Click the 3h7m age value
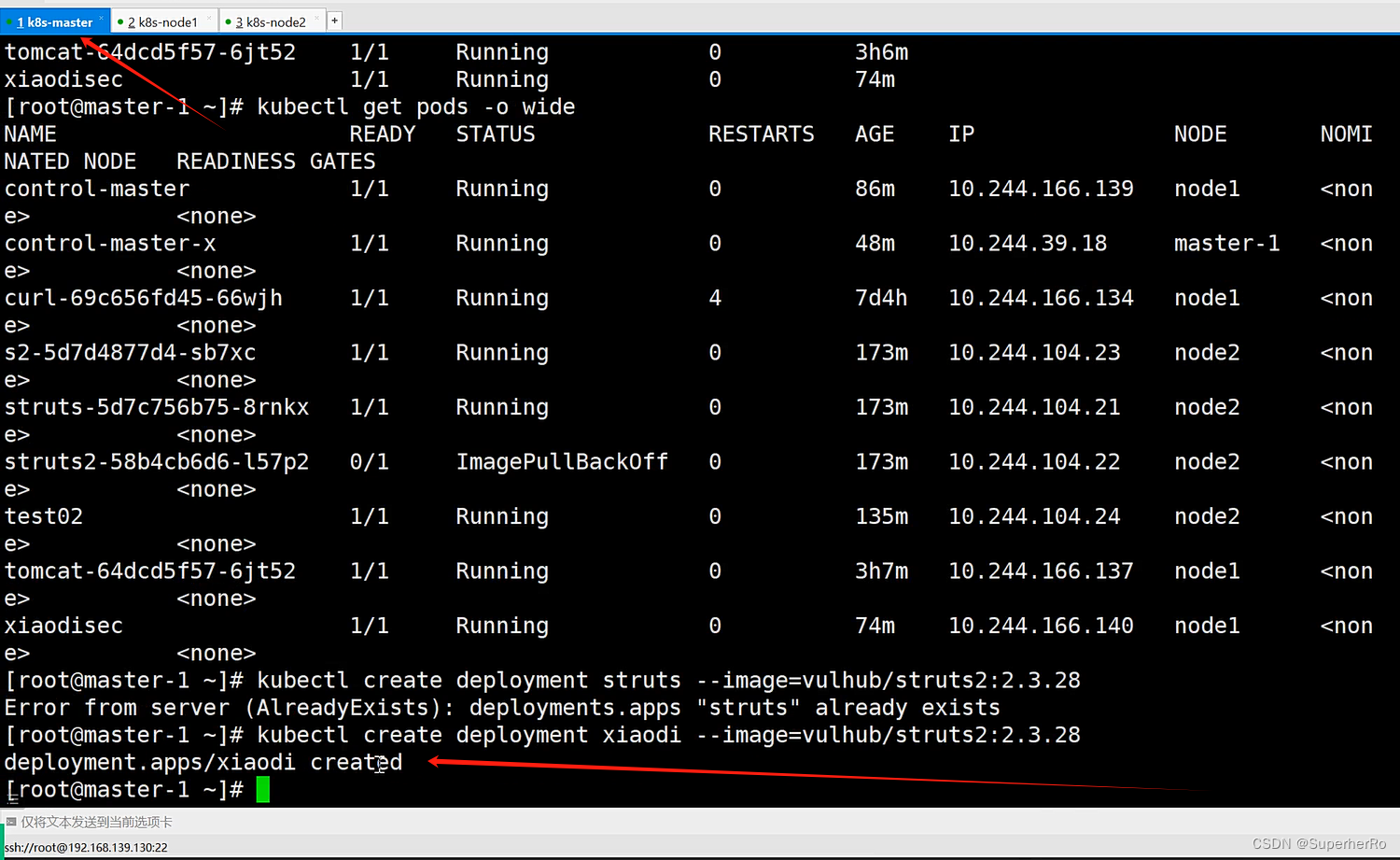Image resolution: width=1400 pixels, height=860 pixels. pos(881,571)
